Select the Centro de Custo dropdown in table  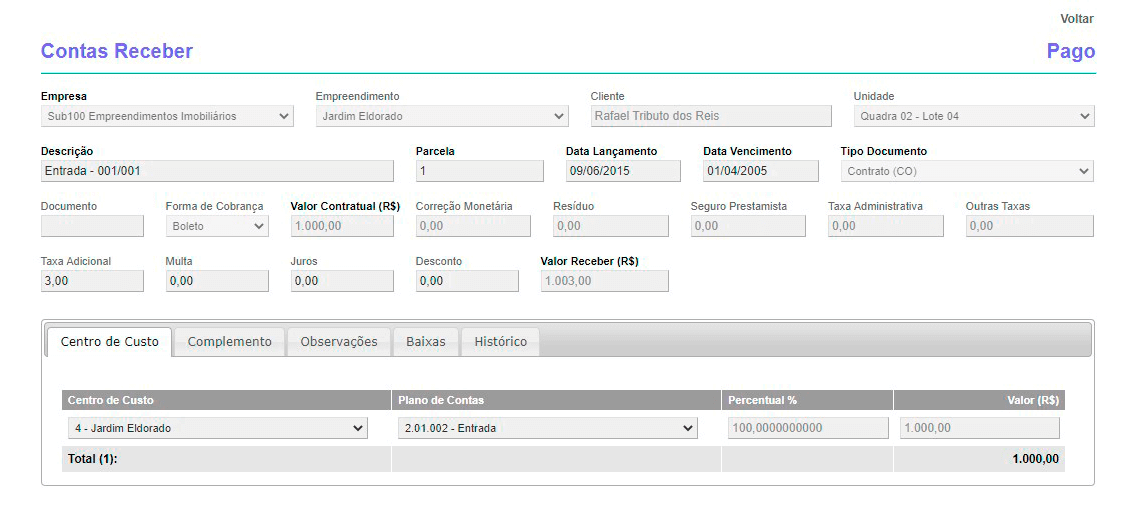pyautogui.click(x=218, y=428)
